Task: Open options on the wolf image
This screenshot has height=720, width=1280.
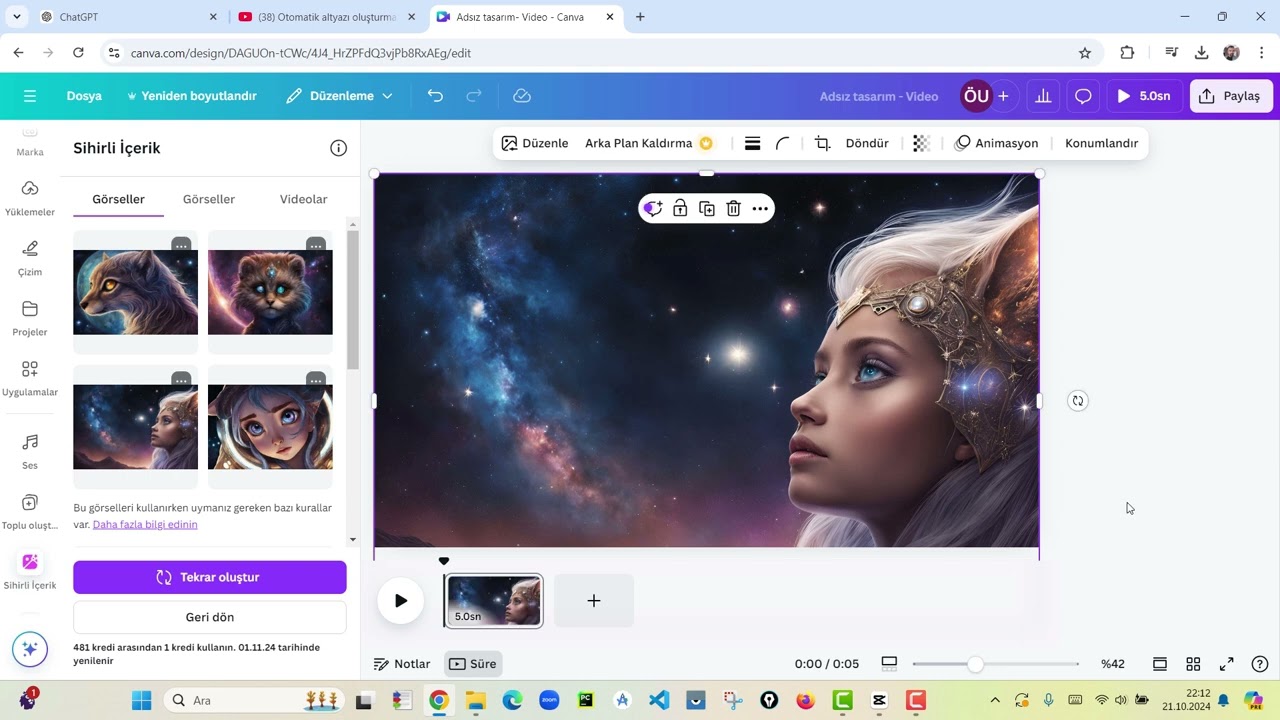Action: 181,244
